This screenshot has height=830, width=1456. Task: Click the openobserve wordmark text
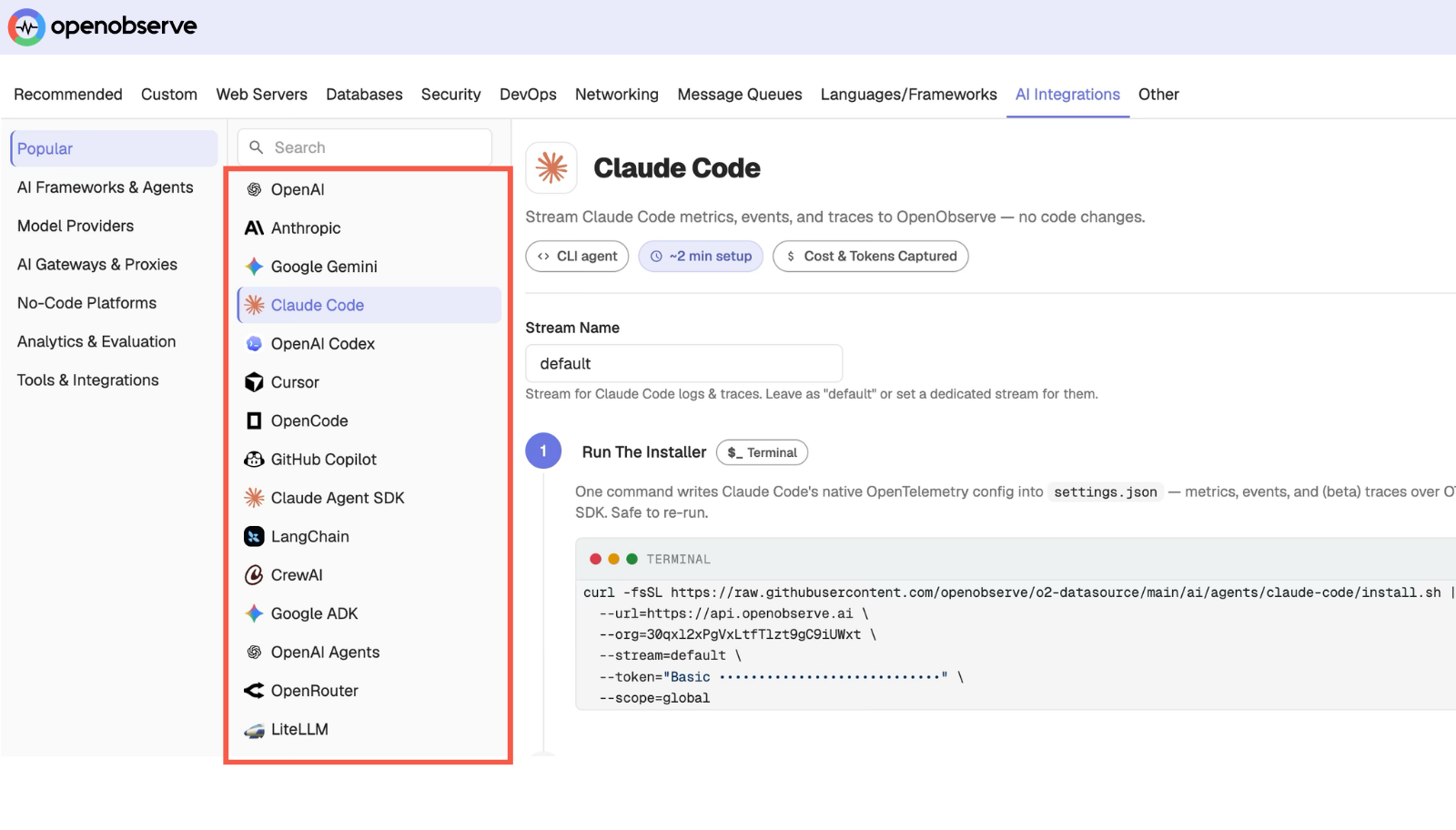point(124,26)
